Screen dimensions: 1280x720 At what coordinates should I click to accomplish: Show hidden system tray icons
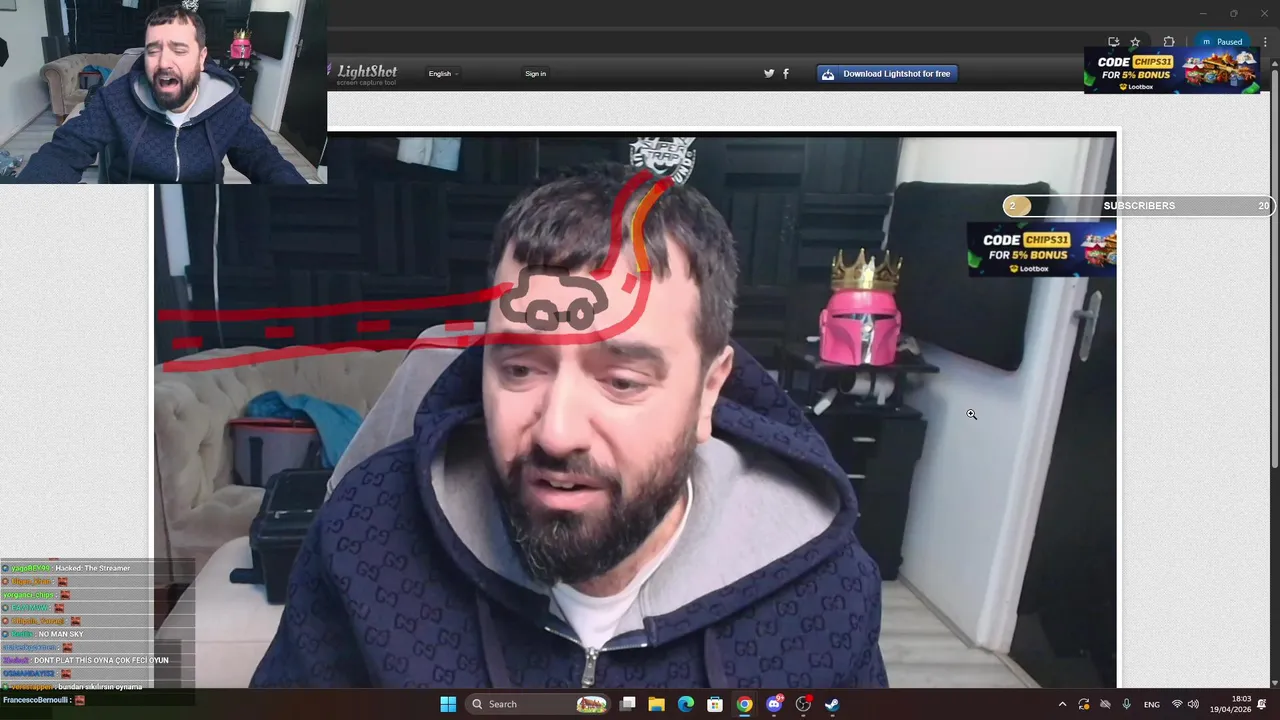click(x=1062, y=704)
